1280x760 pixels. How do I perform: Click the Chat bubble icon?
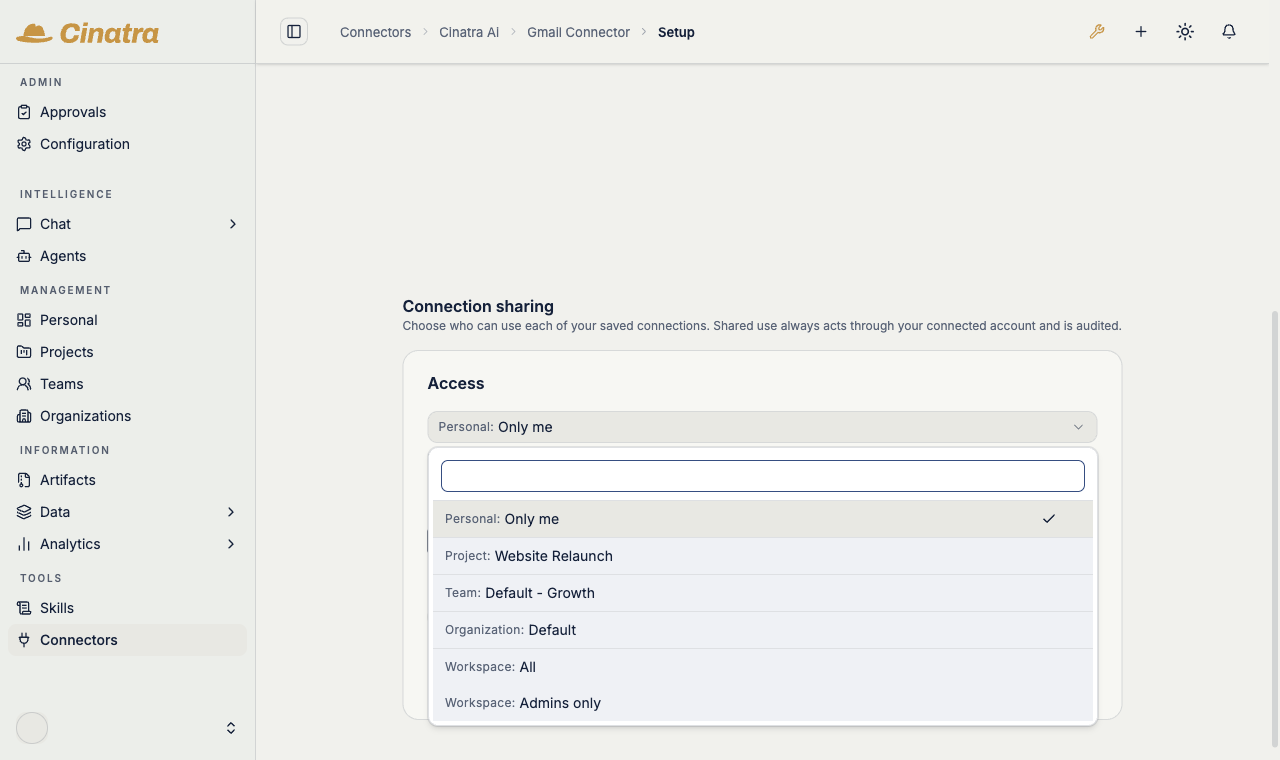point(24,224)
